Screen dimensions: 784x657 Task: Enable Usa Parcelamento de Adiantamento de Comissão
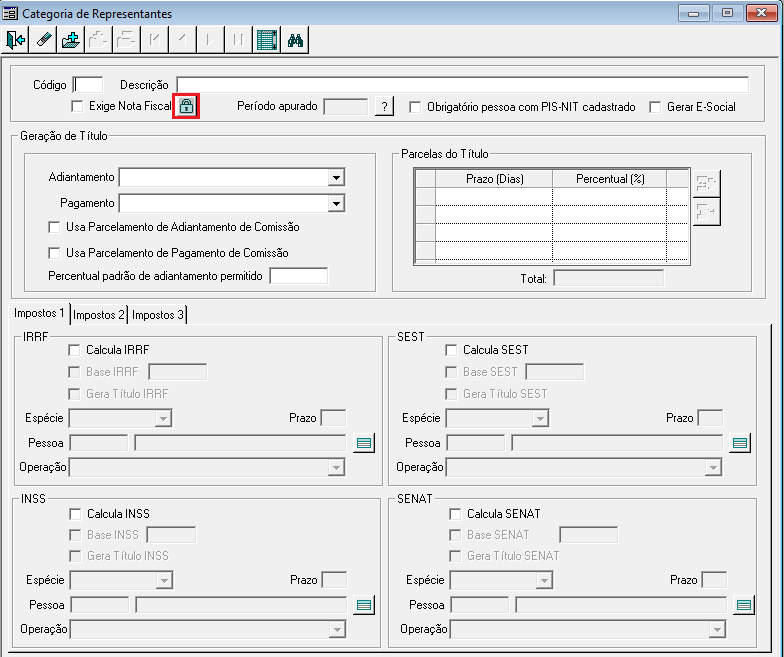point(54,227)
